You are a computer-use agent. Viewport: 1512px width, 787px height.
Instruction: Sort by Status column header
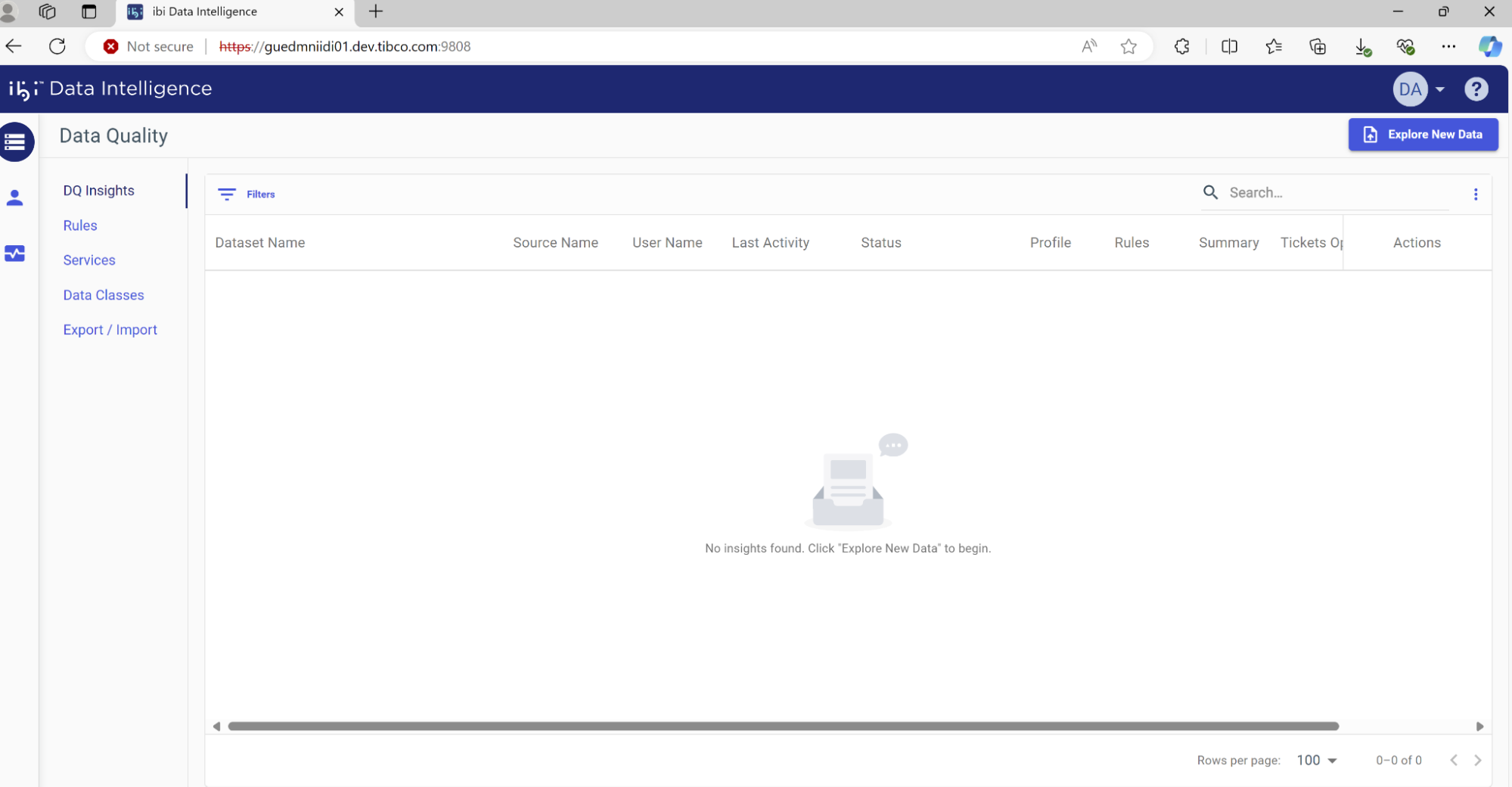point(880,243)
